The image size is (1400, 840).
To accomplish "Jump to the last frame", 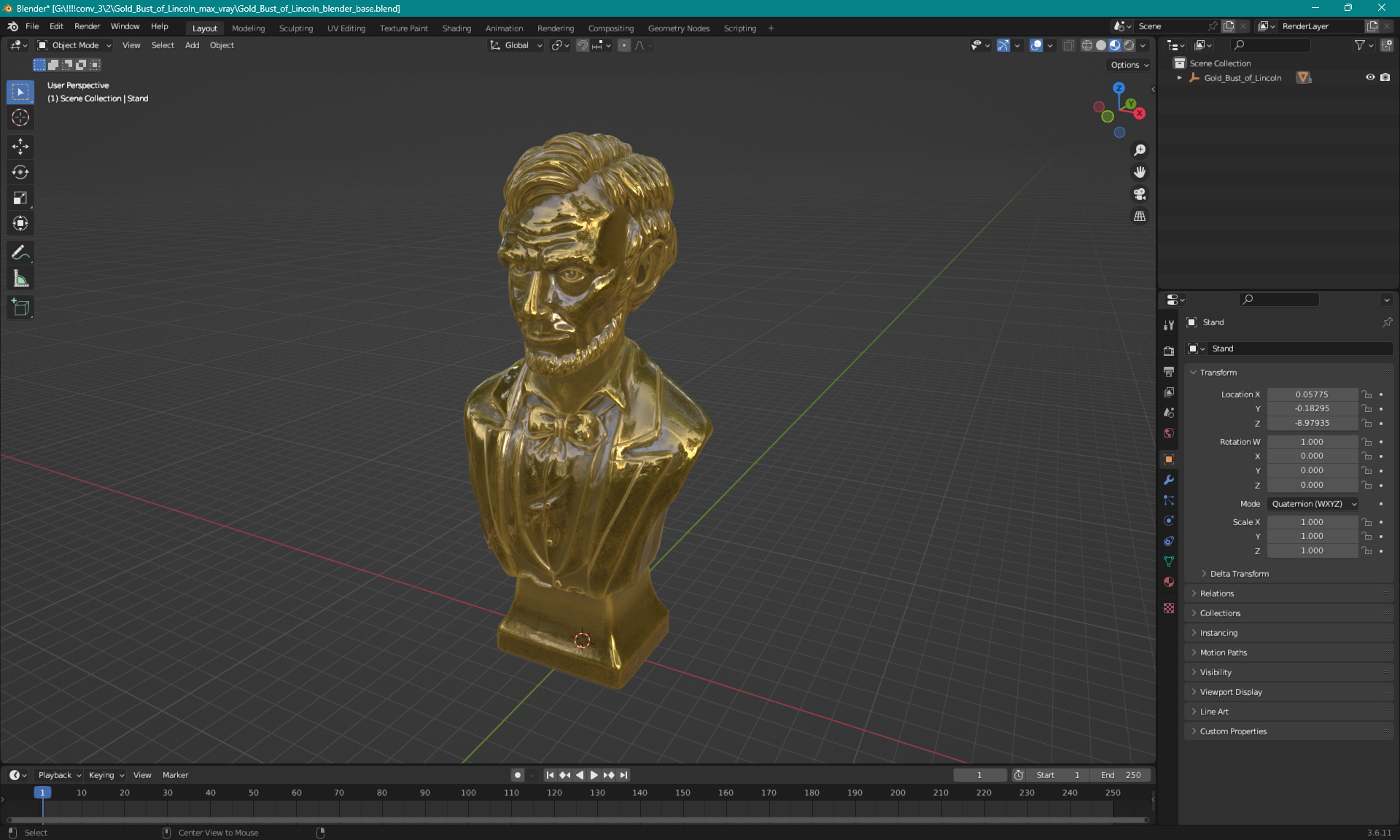I will coord(624,775).
